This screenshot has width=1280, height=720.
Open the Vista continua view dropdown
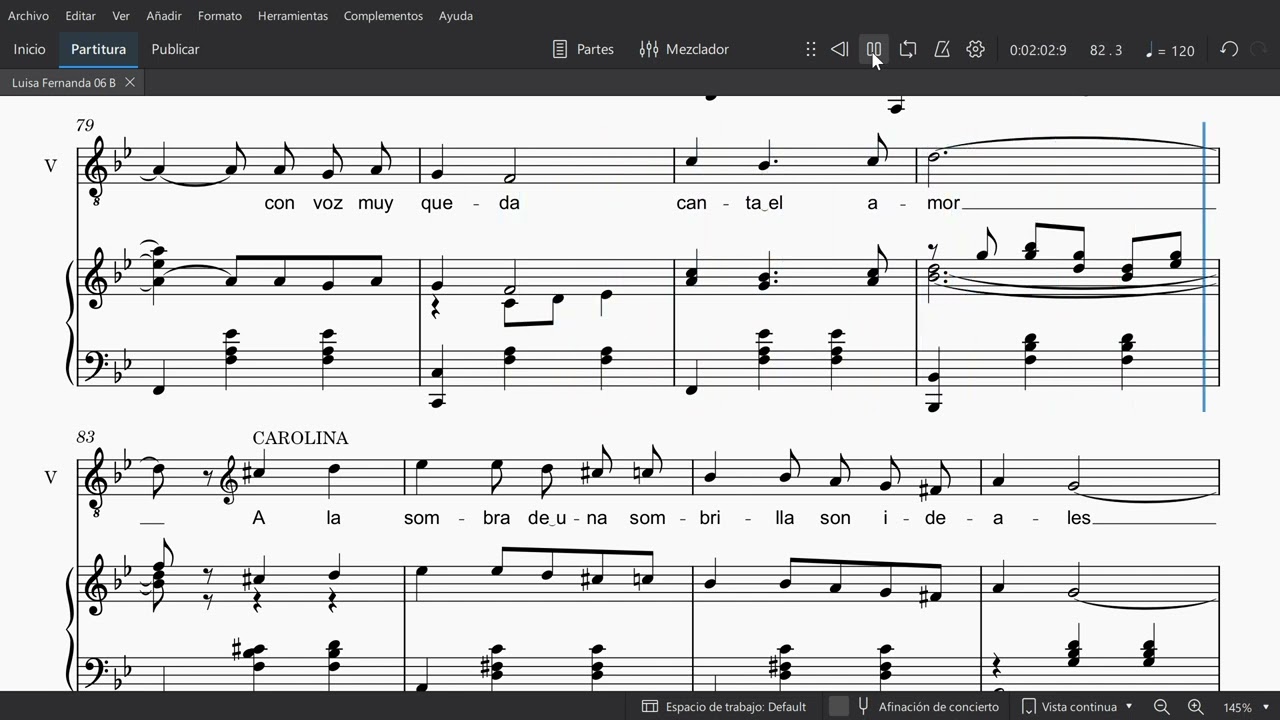1077,707
